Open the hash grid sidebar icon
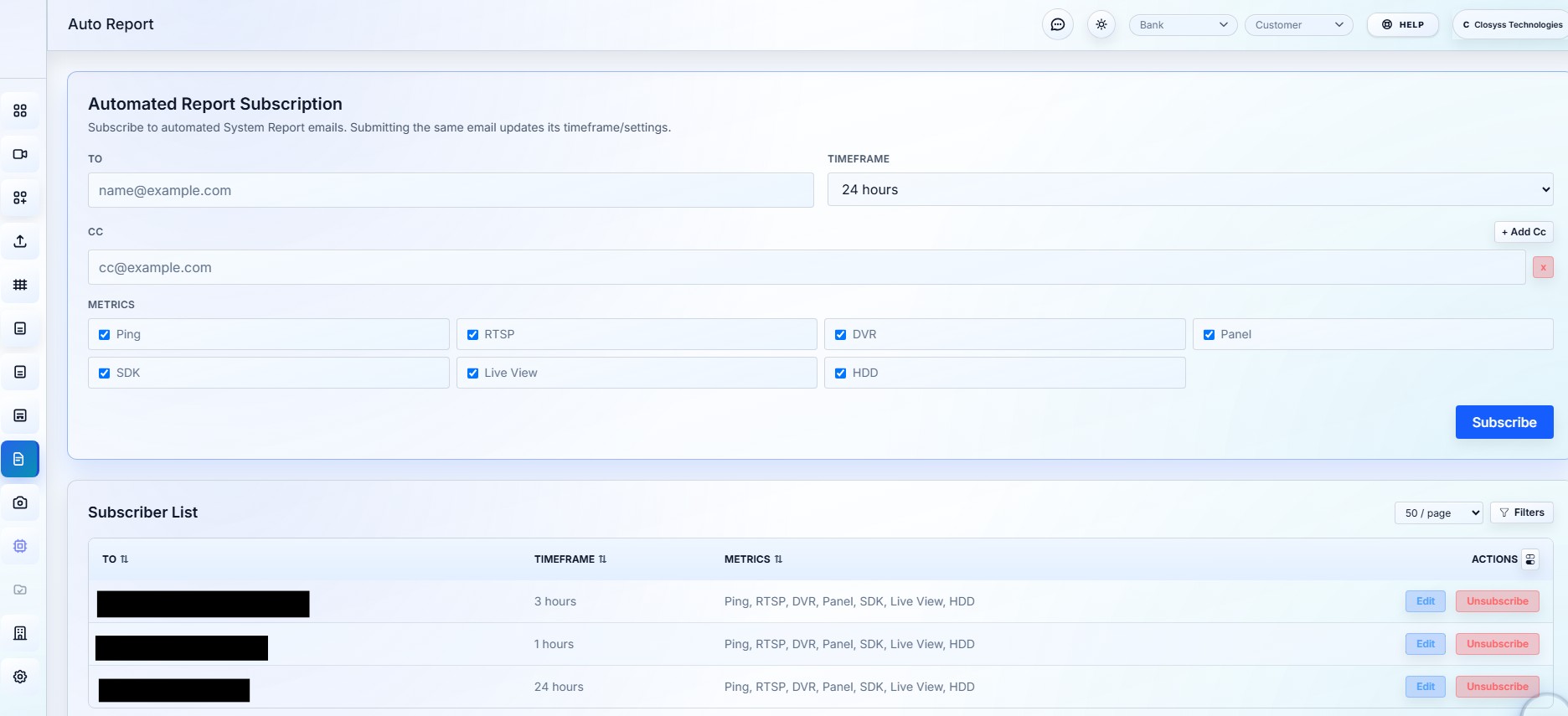 pos(20,285)
